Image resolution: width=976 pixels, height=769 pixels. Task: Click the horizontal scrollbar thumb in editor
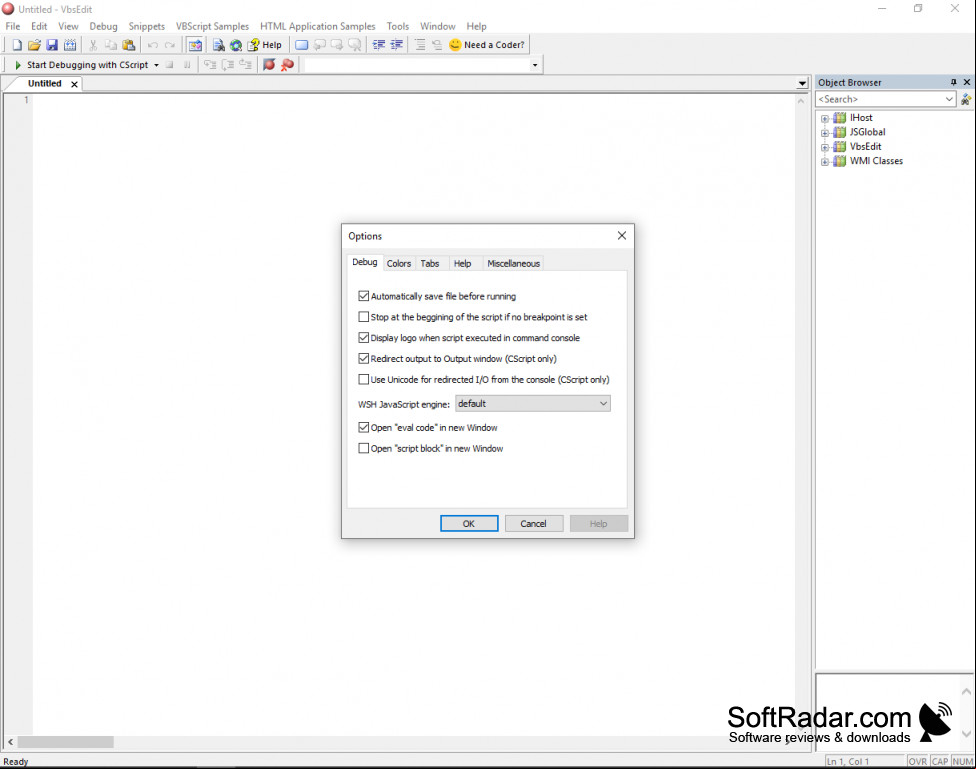tap(65, 742)
